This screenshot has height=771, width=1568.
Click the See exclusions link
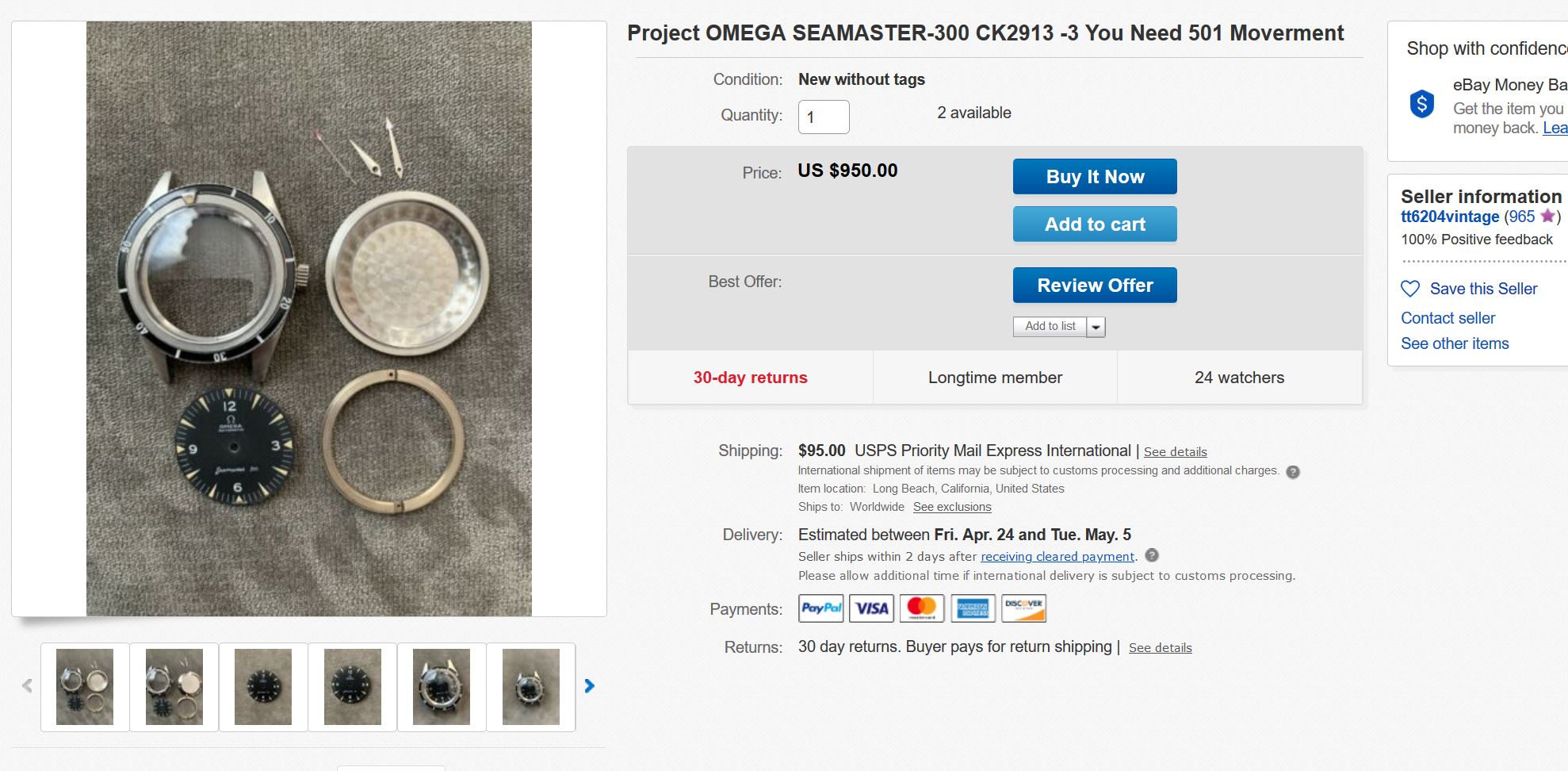pos(951,507)
